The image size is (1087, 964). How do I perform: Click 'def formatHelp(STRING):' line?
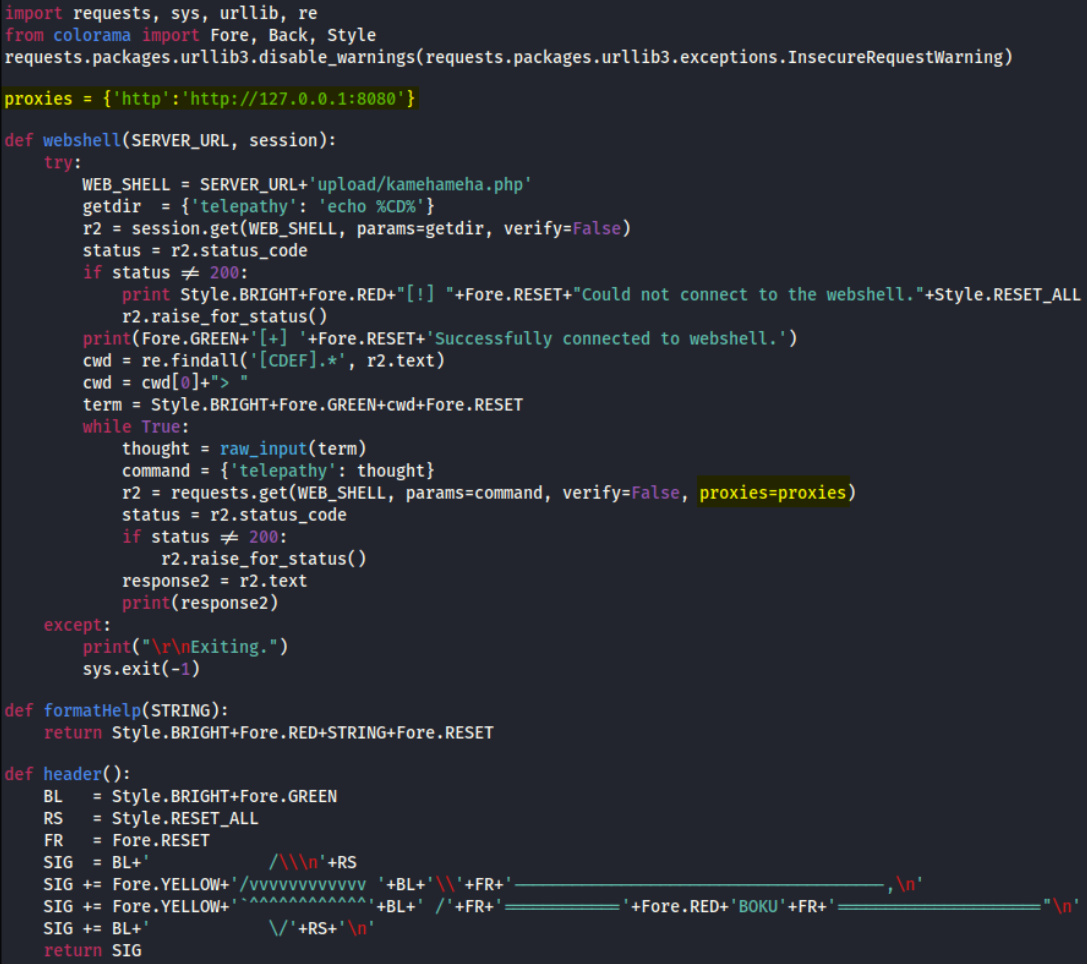(x=116, y=711)
